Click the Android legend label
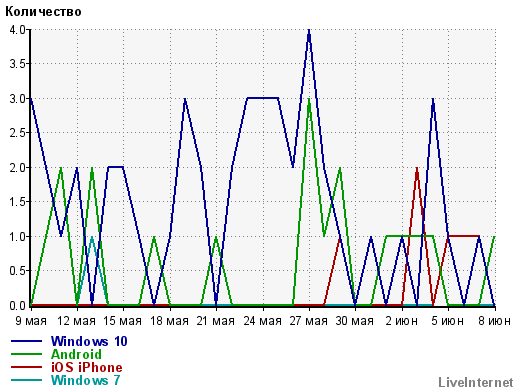This screenshot has height=392, width=520. point(76,354)
